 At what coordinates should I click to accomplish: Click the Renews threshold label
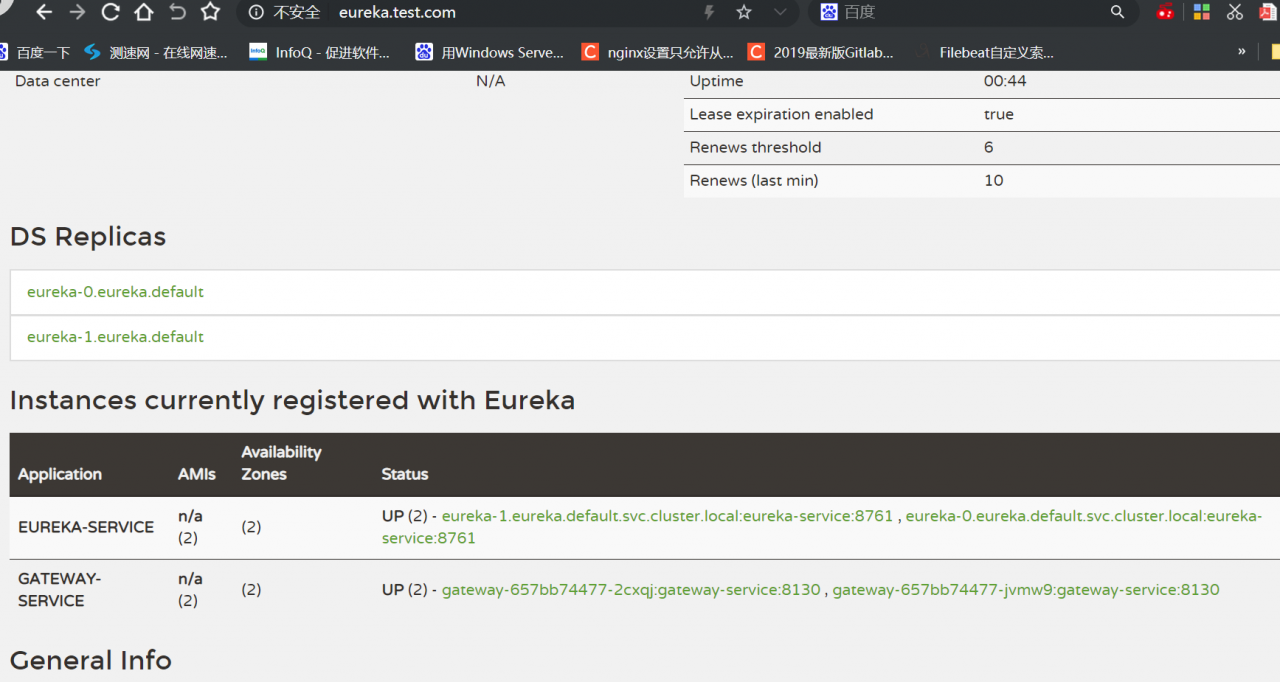(x=755, y=147)
